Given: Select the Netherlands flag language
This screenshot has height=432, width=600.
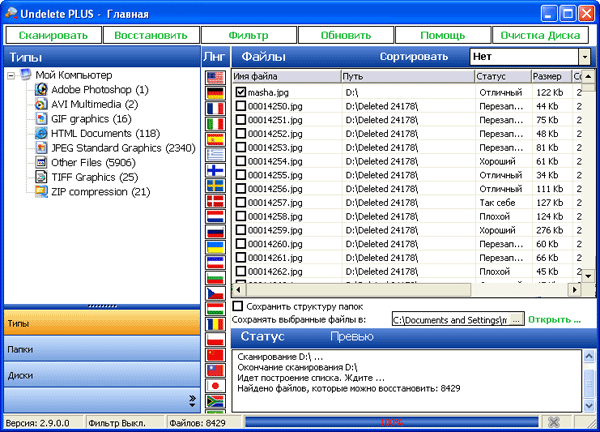Looking at the screenshot, I should coord(215,216).
